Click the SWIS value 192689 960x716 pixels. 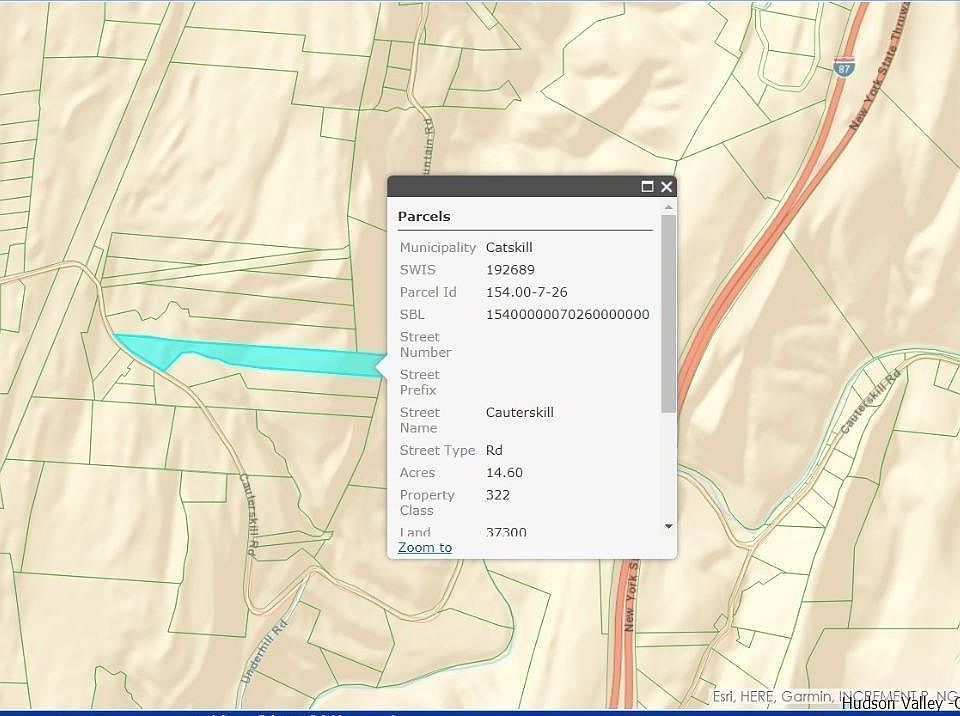[x=510, y=270]
